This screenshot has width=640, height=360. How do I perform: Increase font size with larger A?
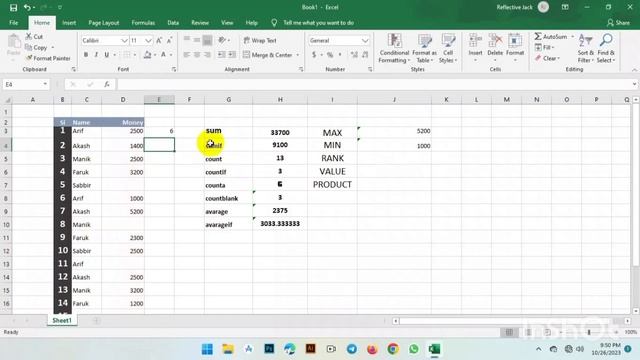[159, 40]
